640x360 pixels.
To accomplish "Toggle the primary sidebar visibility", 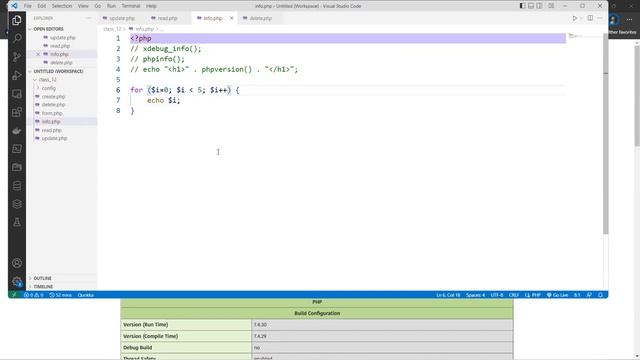I will pyautogui.click(x=522, y=6).
